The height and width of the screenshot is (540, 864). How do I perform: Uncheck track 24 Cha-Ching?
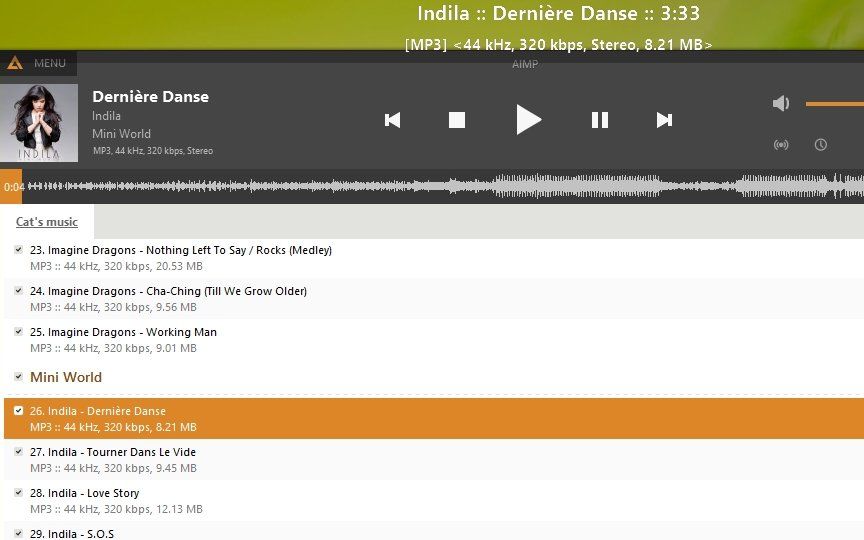pos(18,290)
